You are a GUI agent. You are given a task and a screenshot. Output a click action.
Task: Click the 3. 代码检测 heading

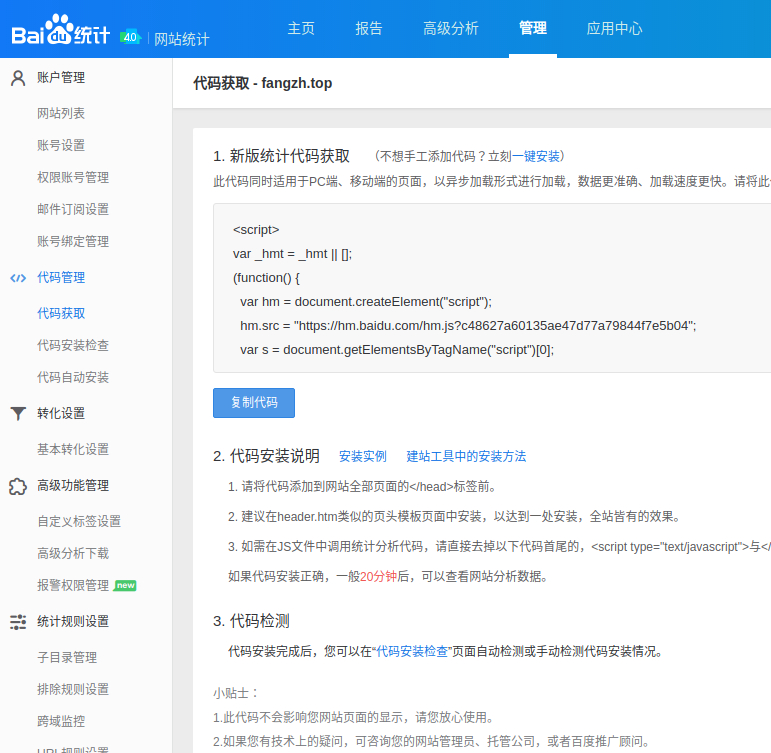pos(251,621)
